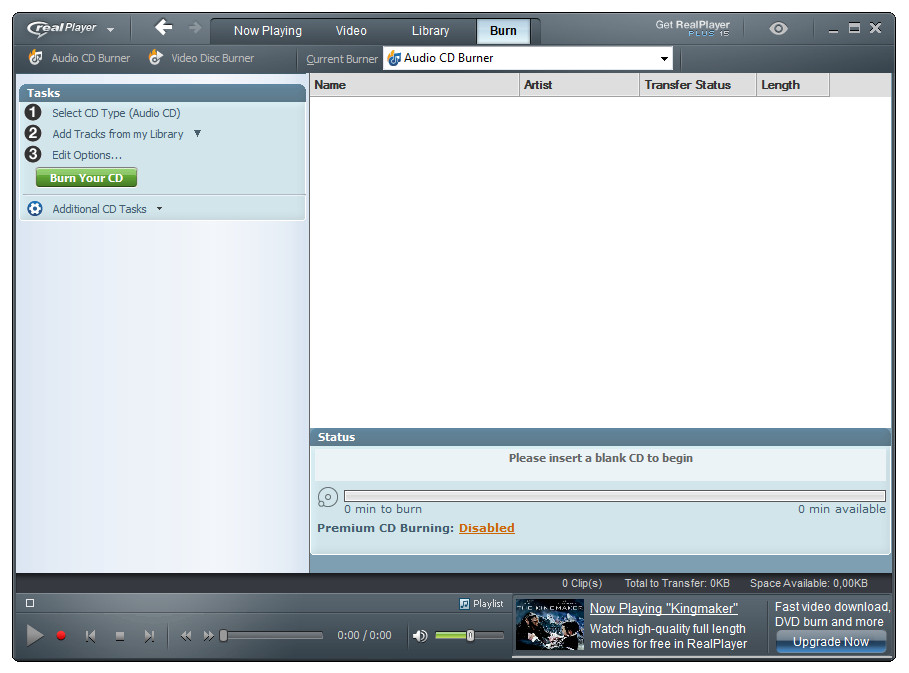Click "Space Available: 0,00KB" status text

(x=808, y=583)
